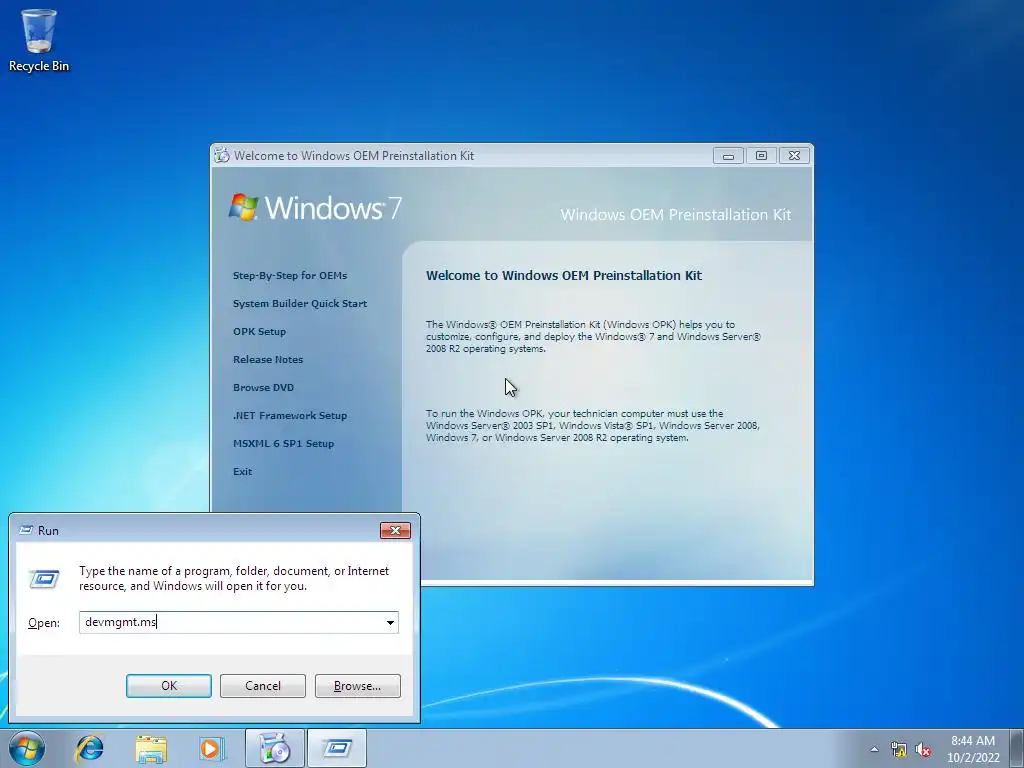Screen dimensions: 1024x768
Task: Click the muted volume tray icon
Action: pos(923,749)
